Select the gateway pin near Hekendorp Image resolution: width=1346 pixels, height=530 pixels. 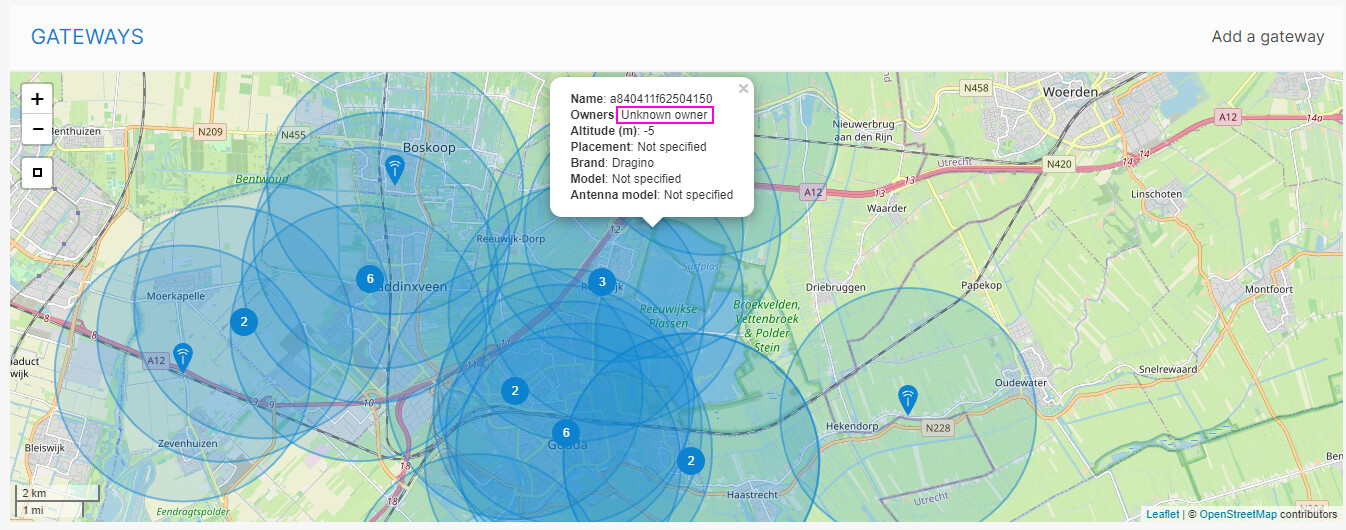tap(907, 400)
